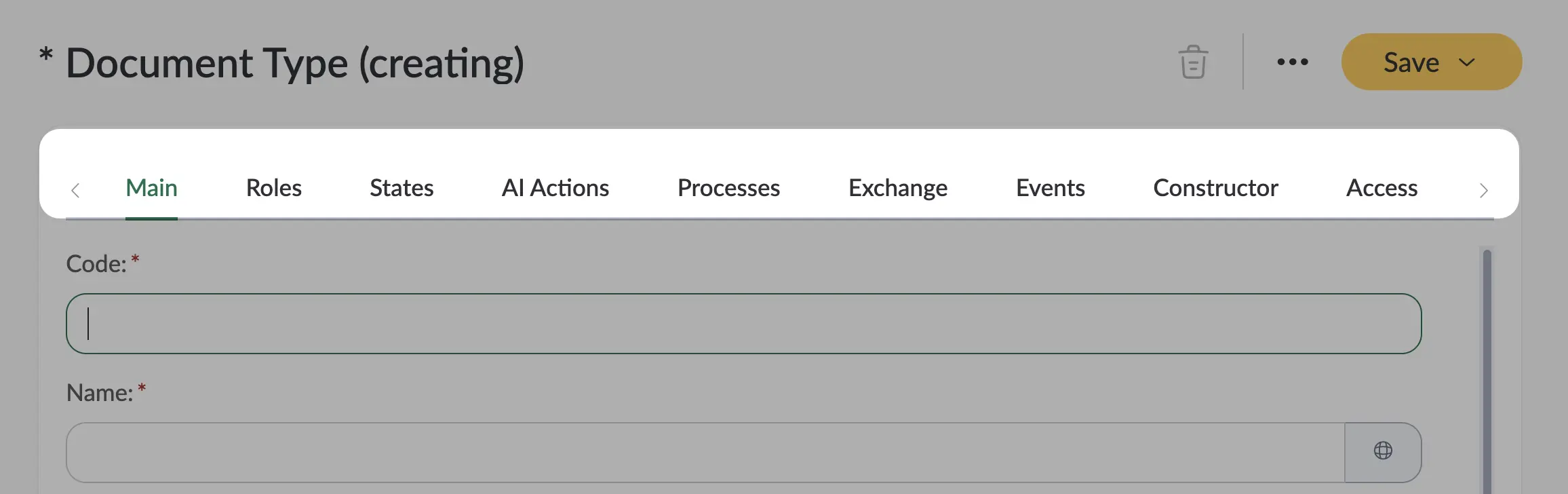Open the three-dots more options menu
Screen dimensions: 1568x494
coord(1293,62)
